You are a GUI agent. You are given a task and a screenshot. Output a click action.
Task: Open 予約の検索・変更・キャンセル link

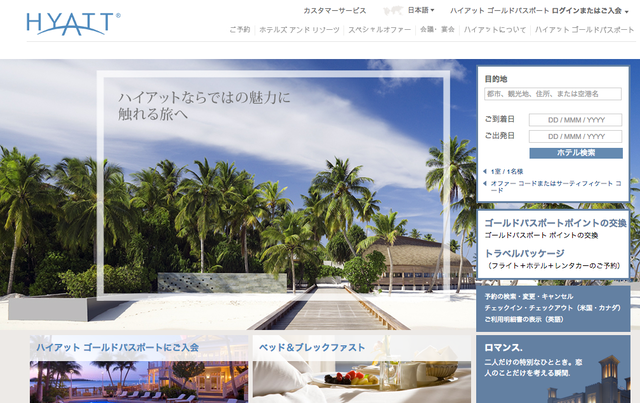tap(529, 296)
